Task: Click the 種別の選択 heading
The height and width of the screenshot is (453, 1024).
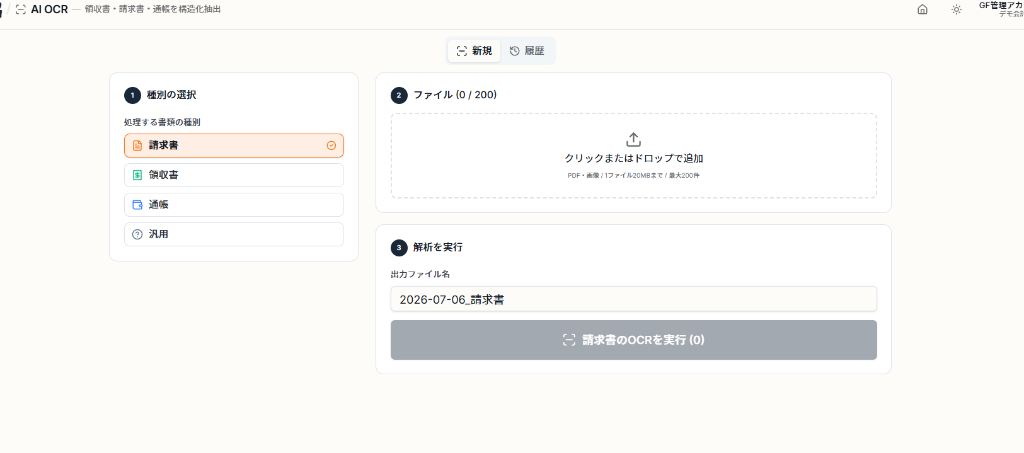Action: click(172, 95)
